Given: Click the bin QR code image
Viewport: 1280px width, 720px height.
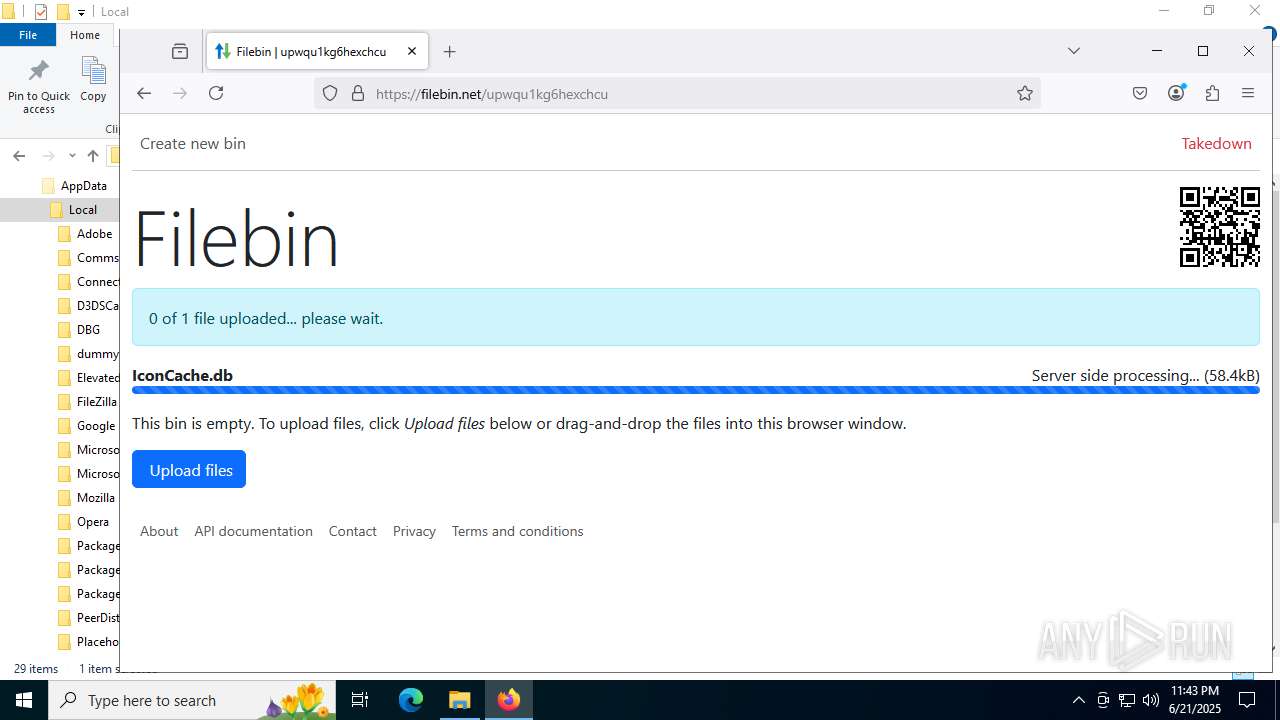Looking at the screenshot, I should tap(1220, 227).
